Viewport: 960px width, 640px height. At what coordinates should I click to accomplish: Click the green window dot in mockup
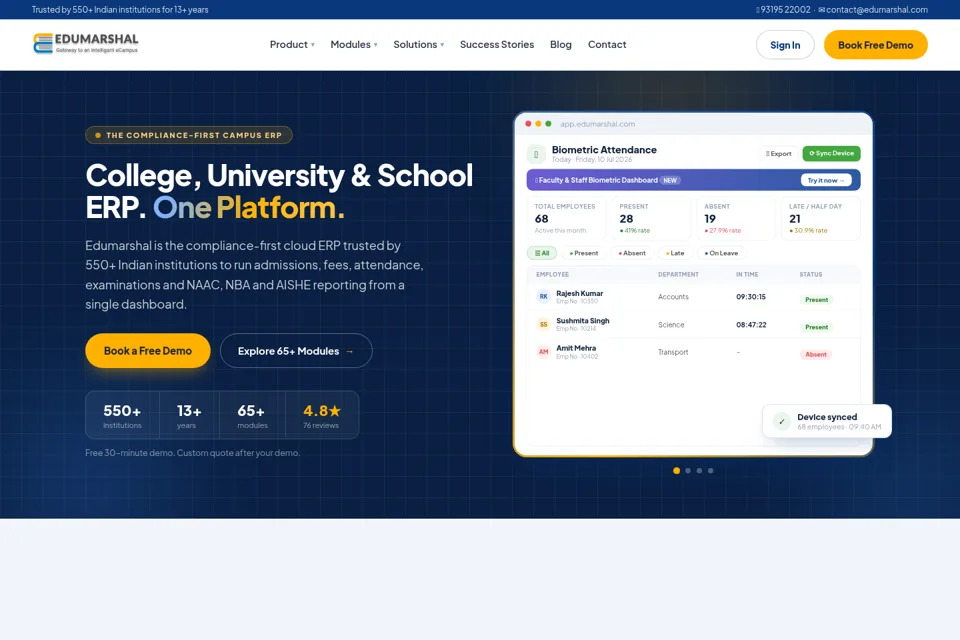click(548, 124)
